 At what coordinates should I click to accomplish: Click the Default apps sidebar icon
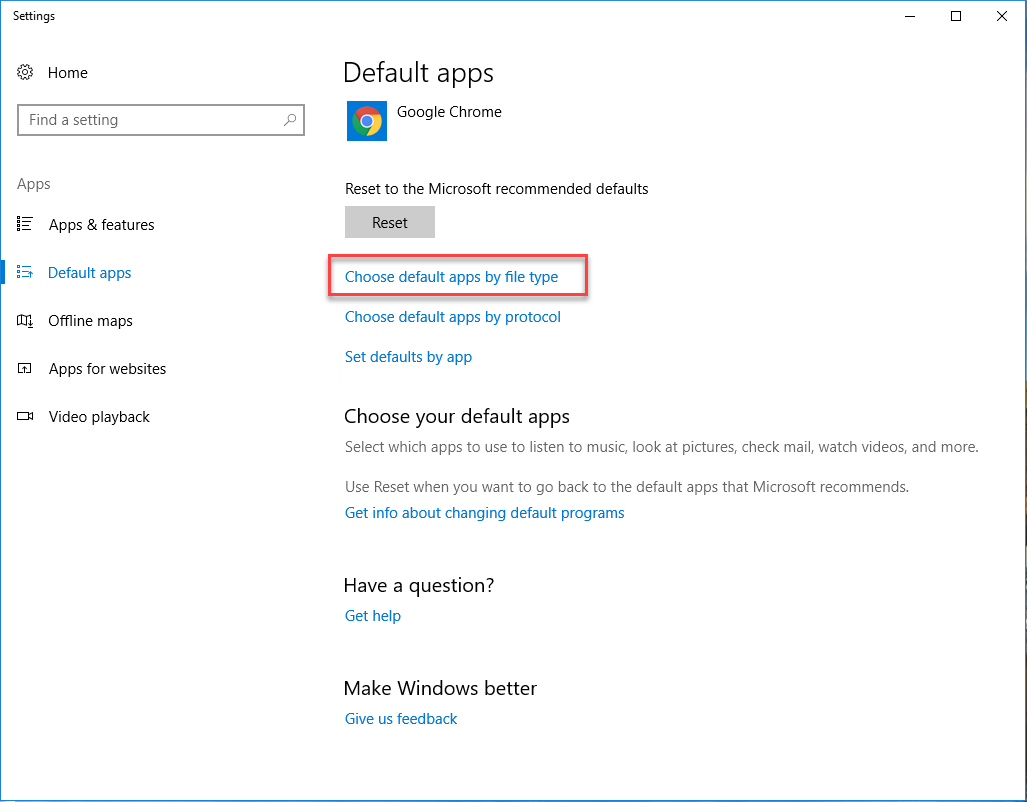[25, 272]
